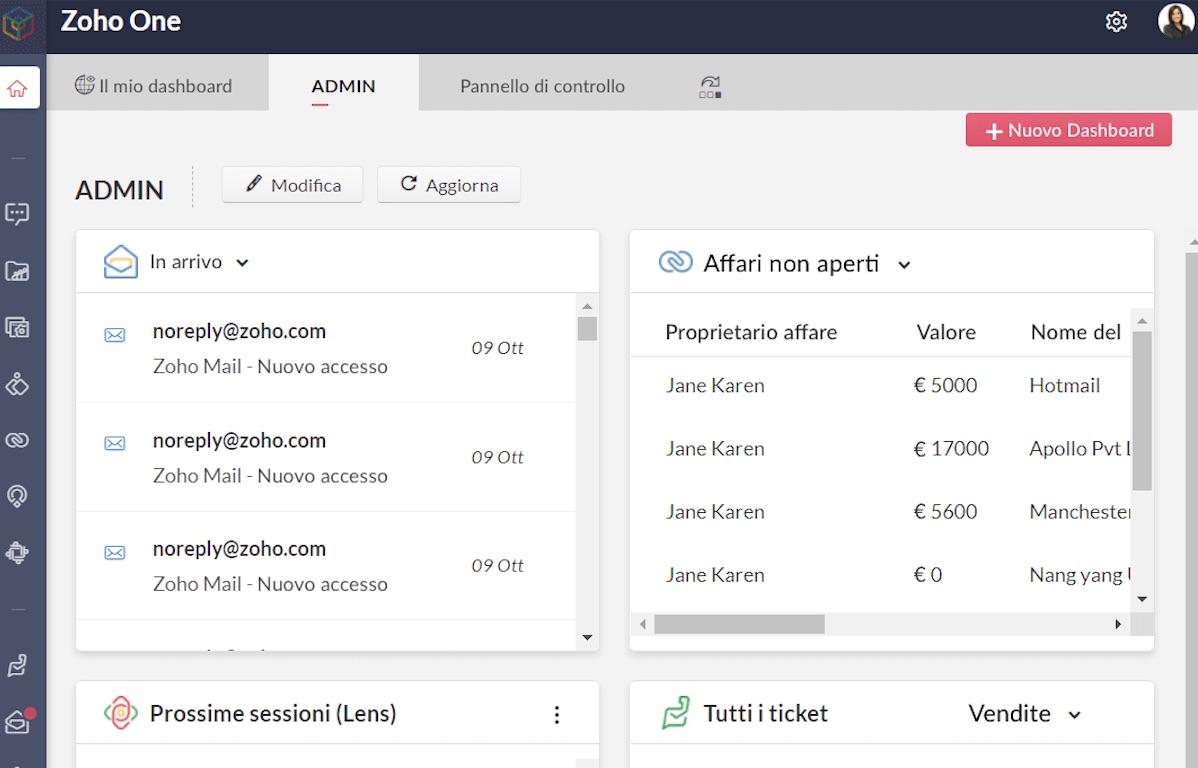1198x768 pixels.
Task: Click the inbox list scroll-down arrow
Action: 587,637
